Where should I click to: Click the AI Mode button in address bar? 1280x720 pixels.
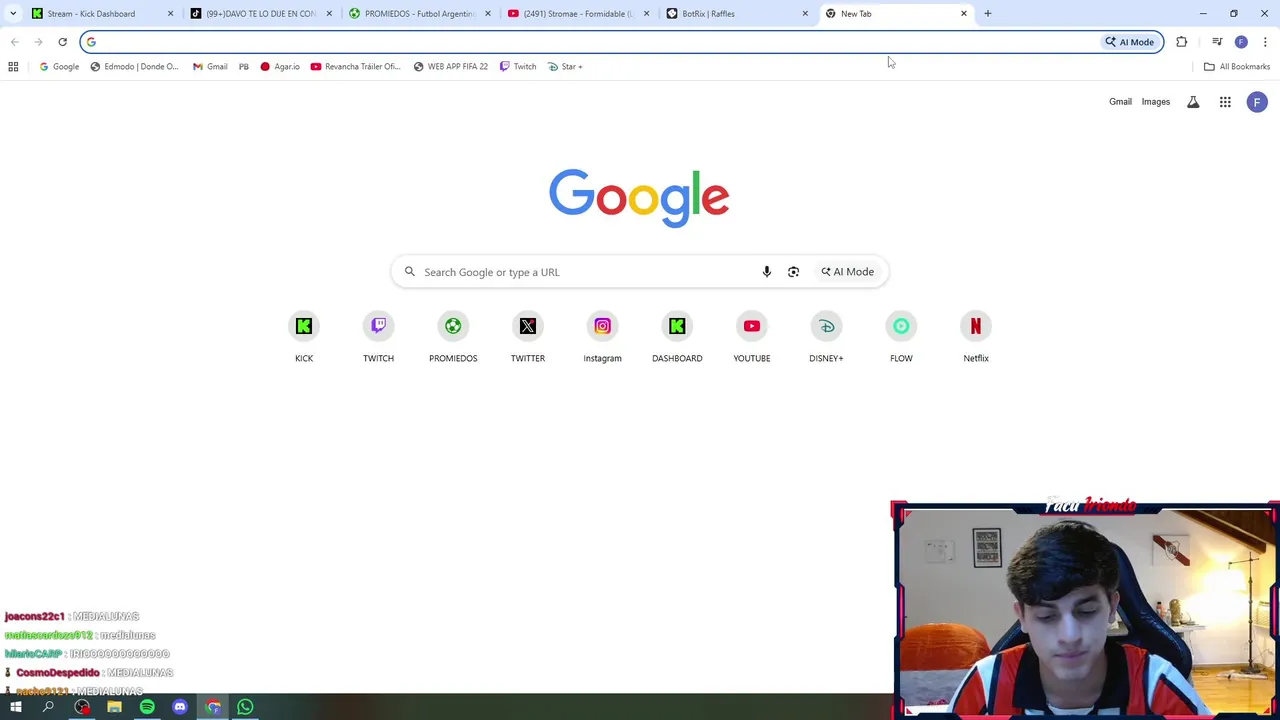[1130, 42]
